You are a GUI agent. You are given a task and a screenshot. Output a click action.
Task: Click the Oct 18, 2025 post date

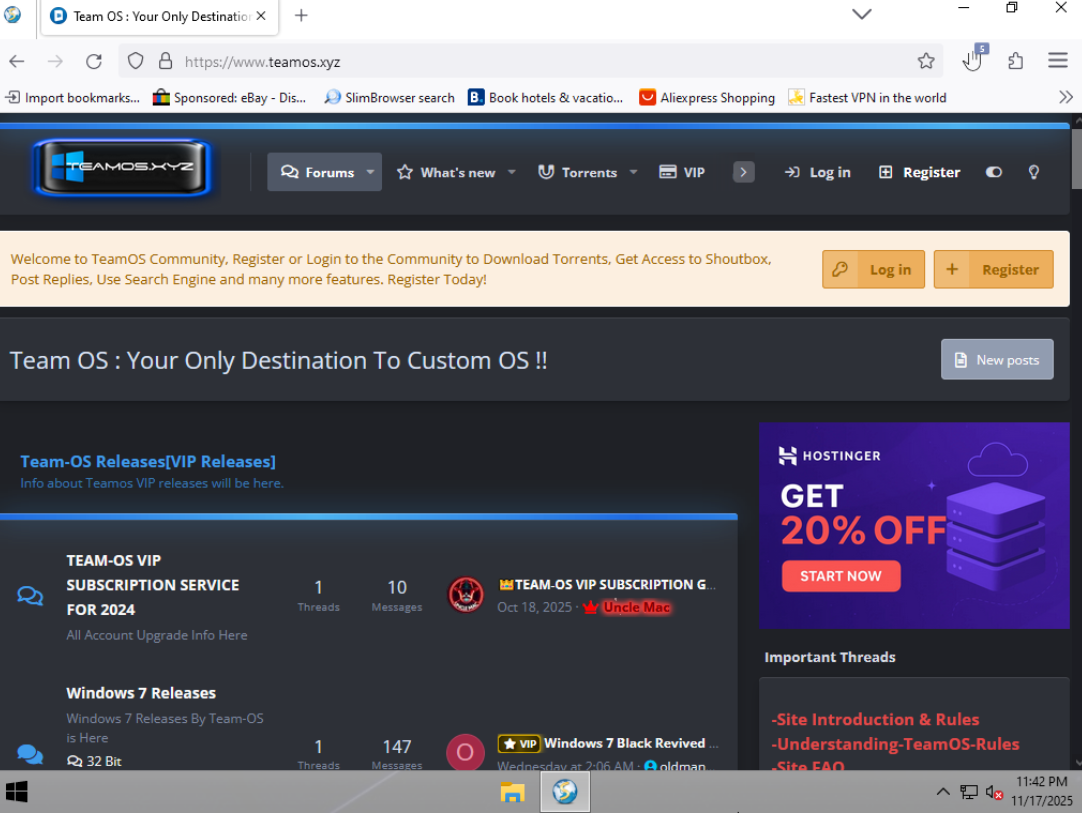click(535, 607)
